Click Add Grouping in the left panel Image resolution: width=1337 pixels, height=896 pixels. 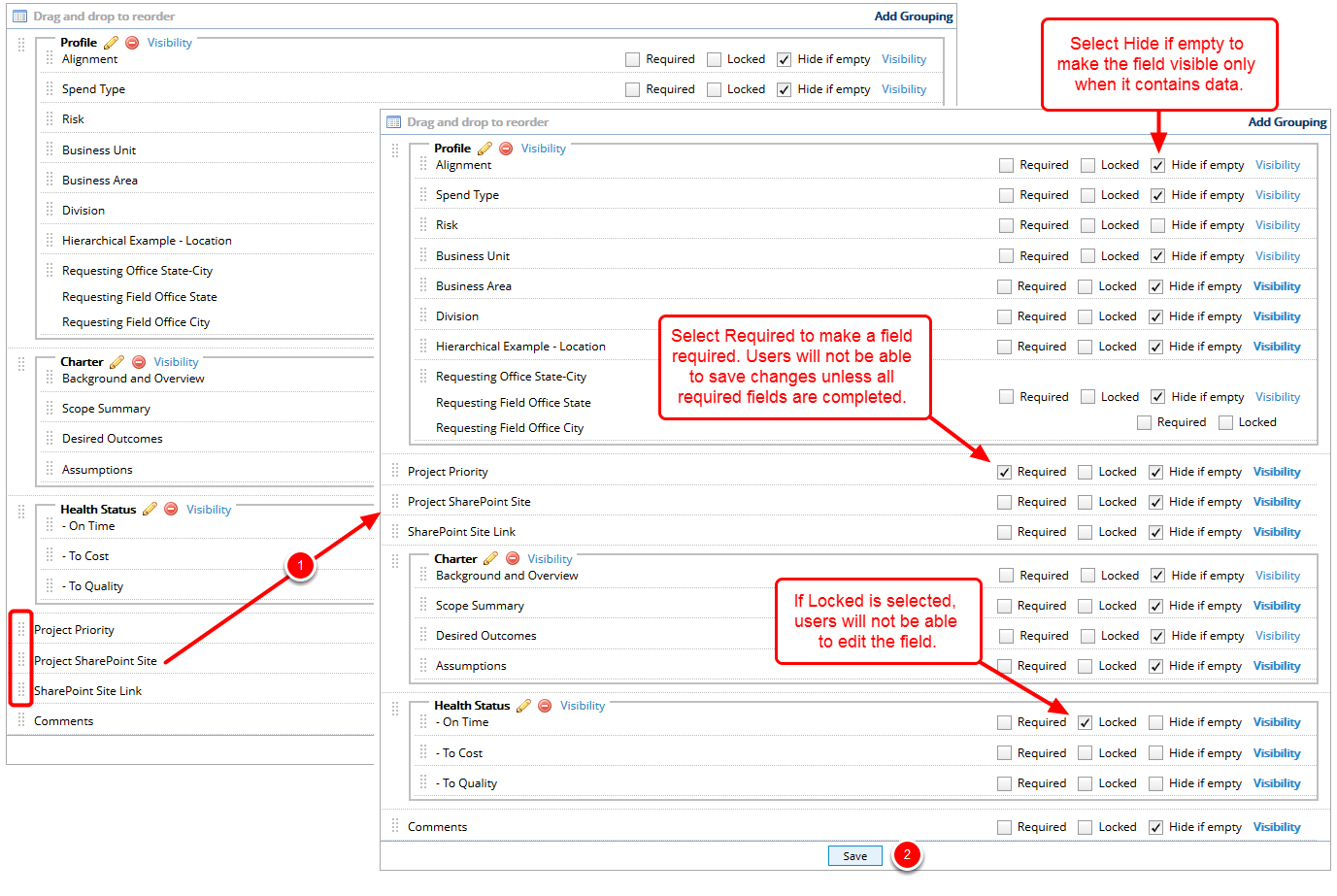click(914, 17)
